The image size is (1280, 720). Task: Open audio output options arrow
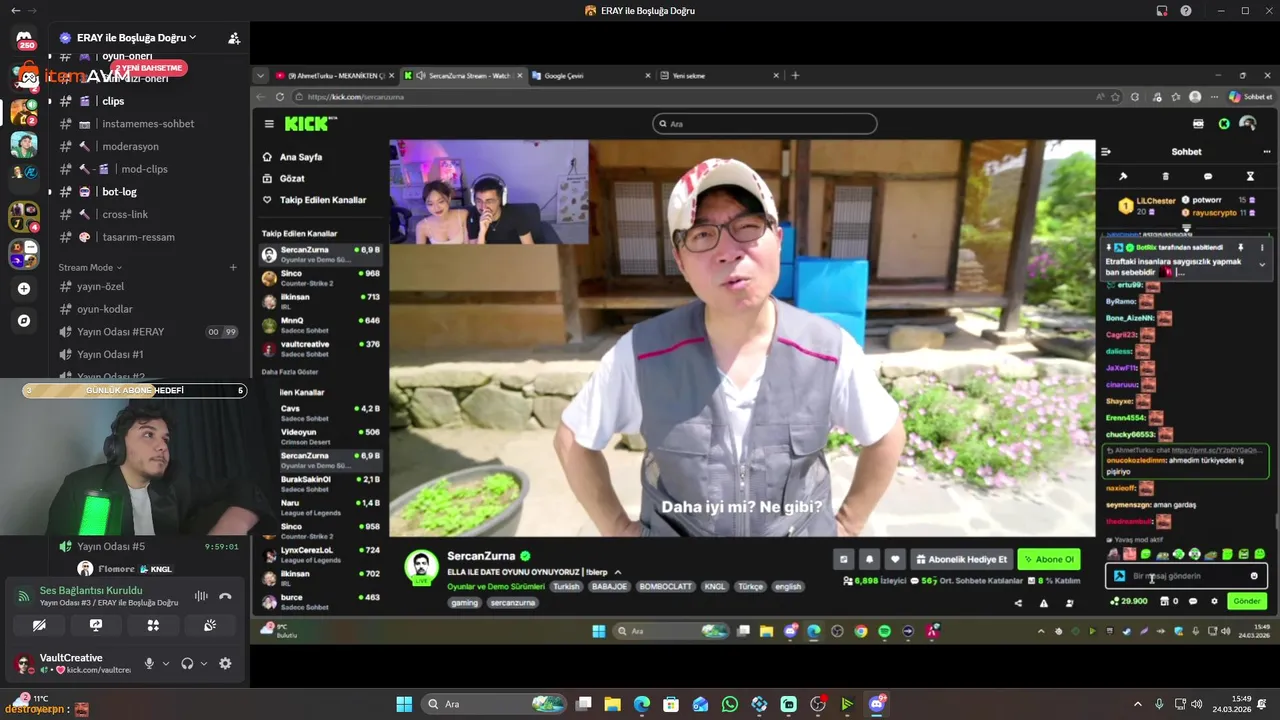tap(204, 663)
